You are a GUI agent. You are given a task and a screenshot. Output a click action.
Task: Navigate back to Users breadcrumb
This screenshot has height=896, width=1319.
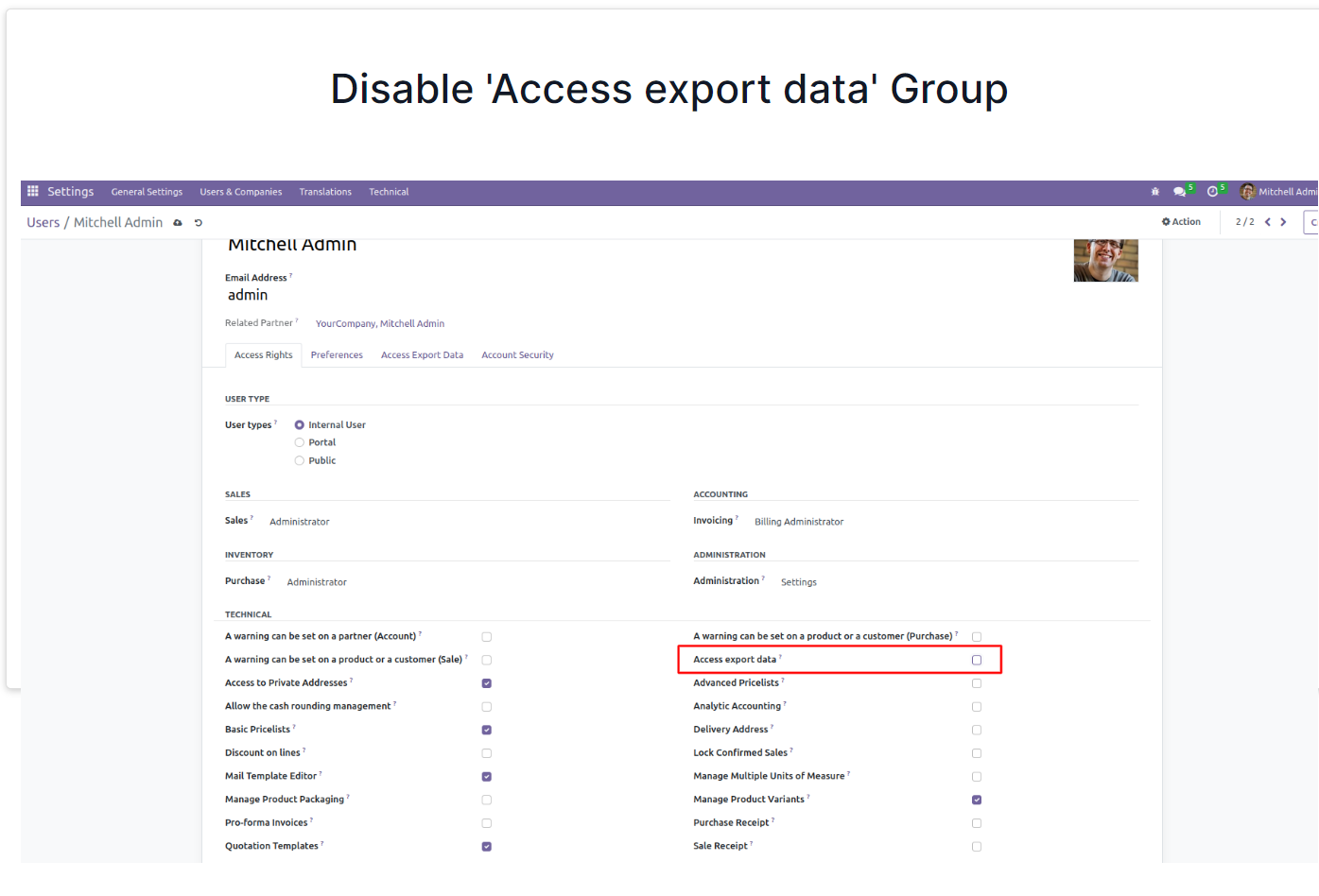point(43,222)
